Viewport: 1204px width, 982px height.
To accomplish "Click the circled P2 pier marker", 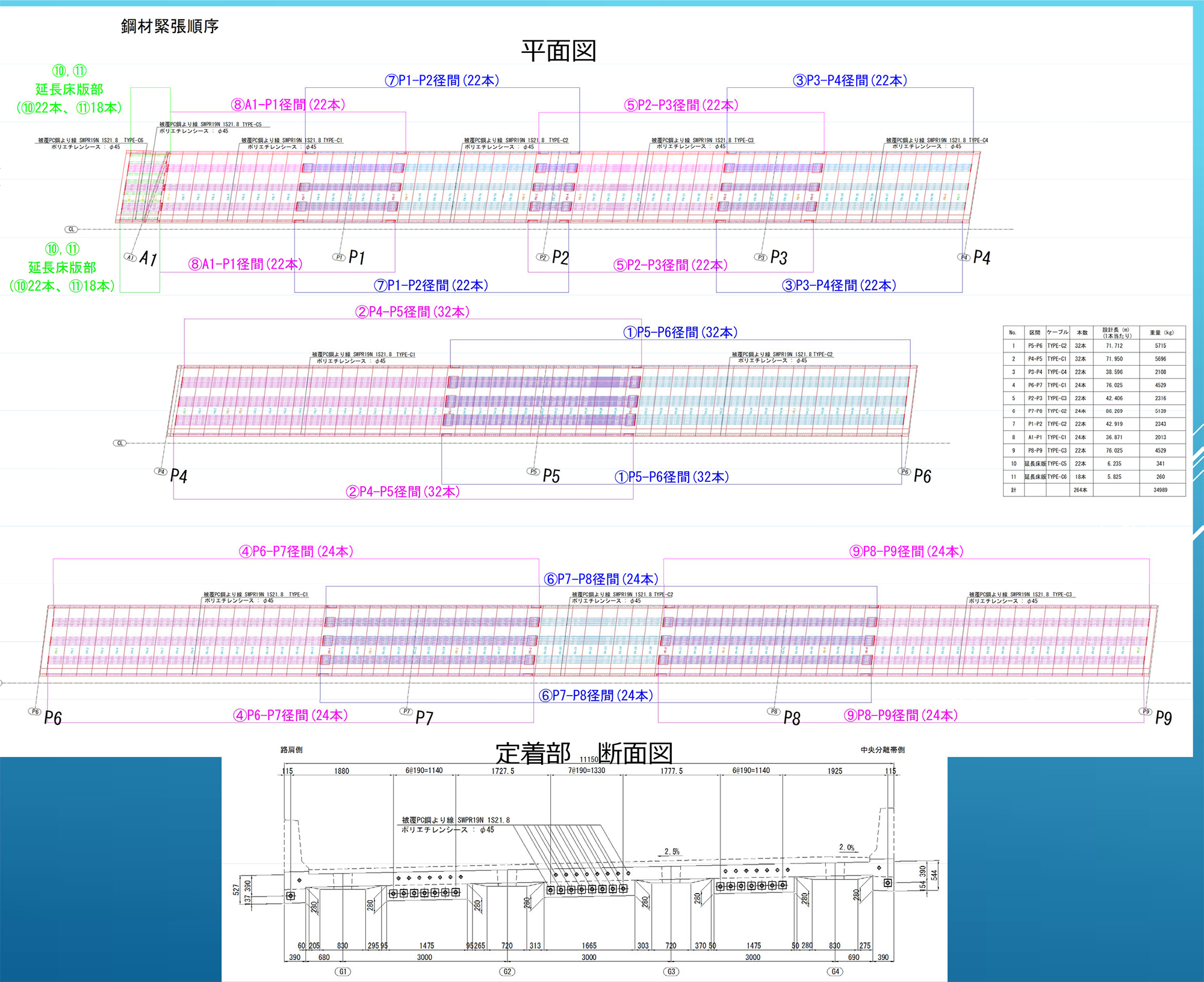I will tap(542, 257).
